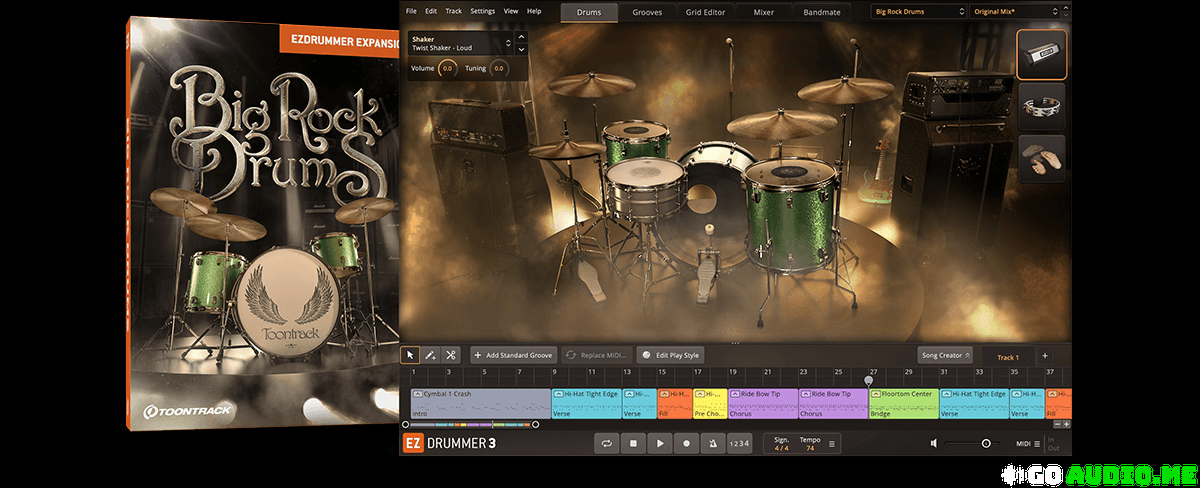
Task: Expand the Floortom Center block icon
Action: tap(876, 394)
